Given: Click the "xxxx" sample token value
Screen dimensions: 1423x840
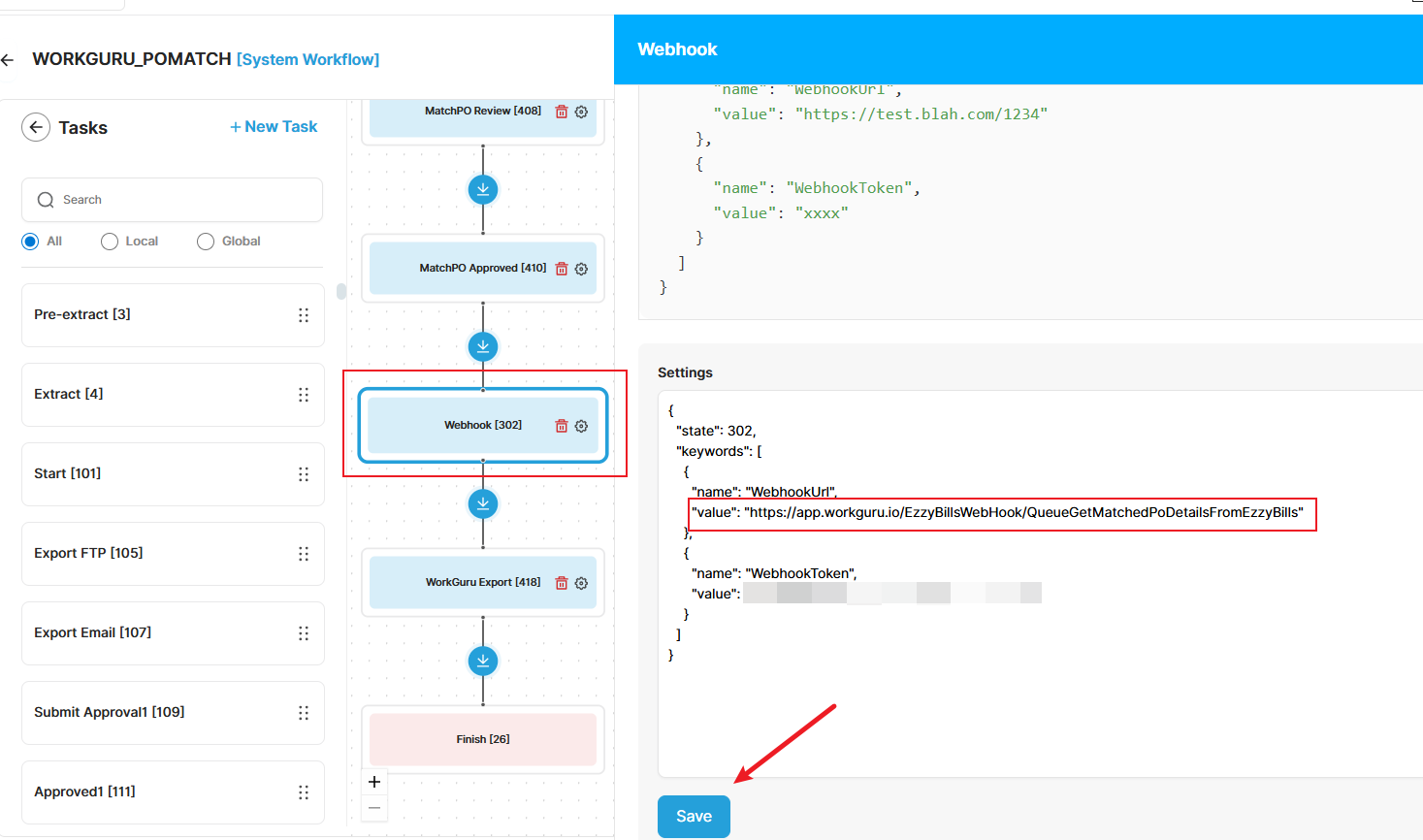Looking at the screenshot, I should tap(822, 213).
